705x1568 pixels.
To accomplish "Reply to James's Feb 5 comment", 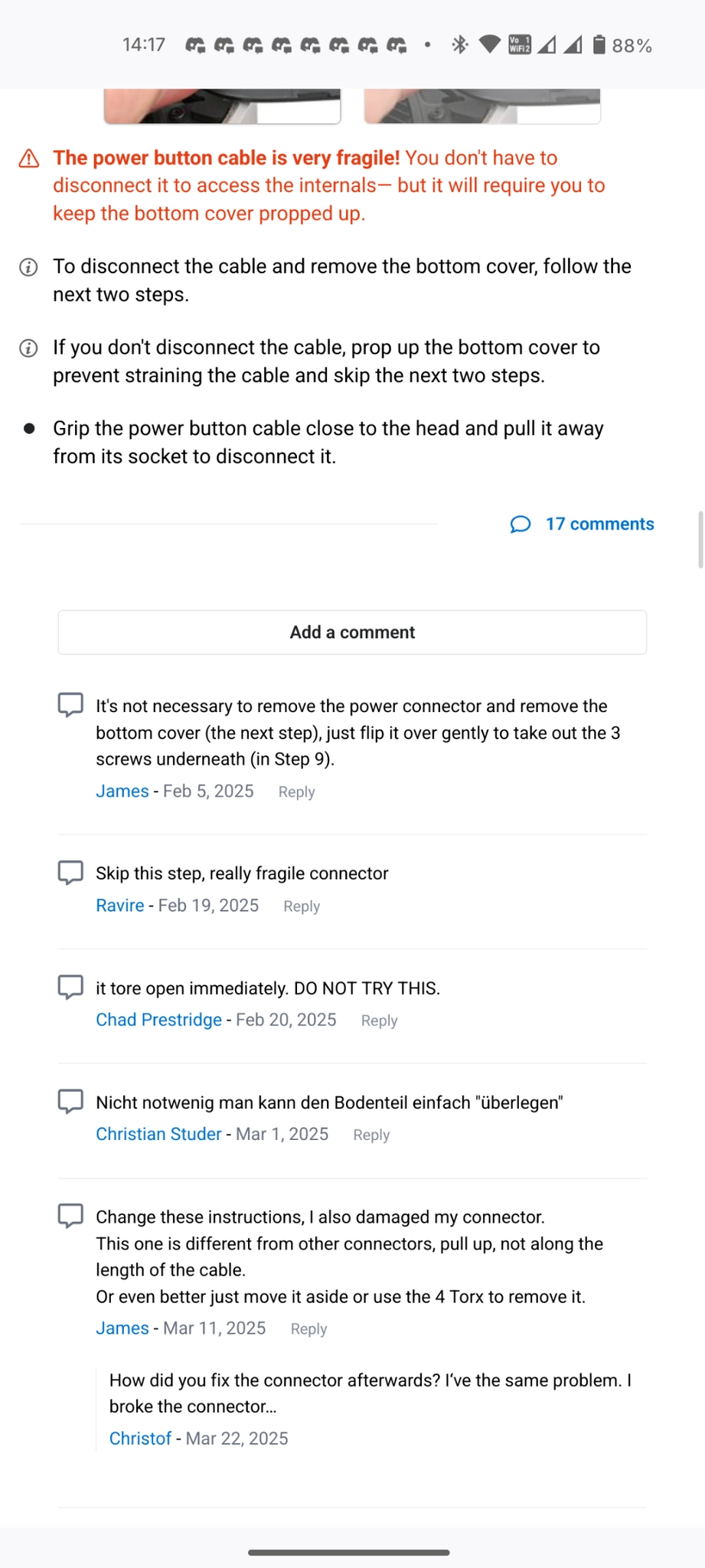I will point(296,792).
